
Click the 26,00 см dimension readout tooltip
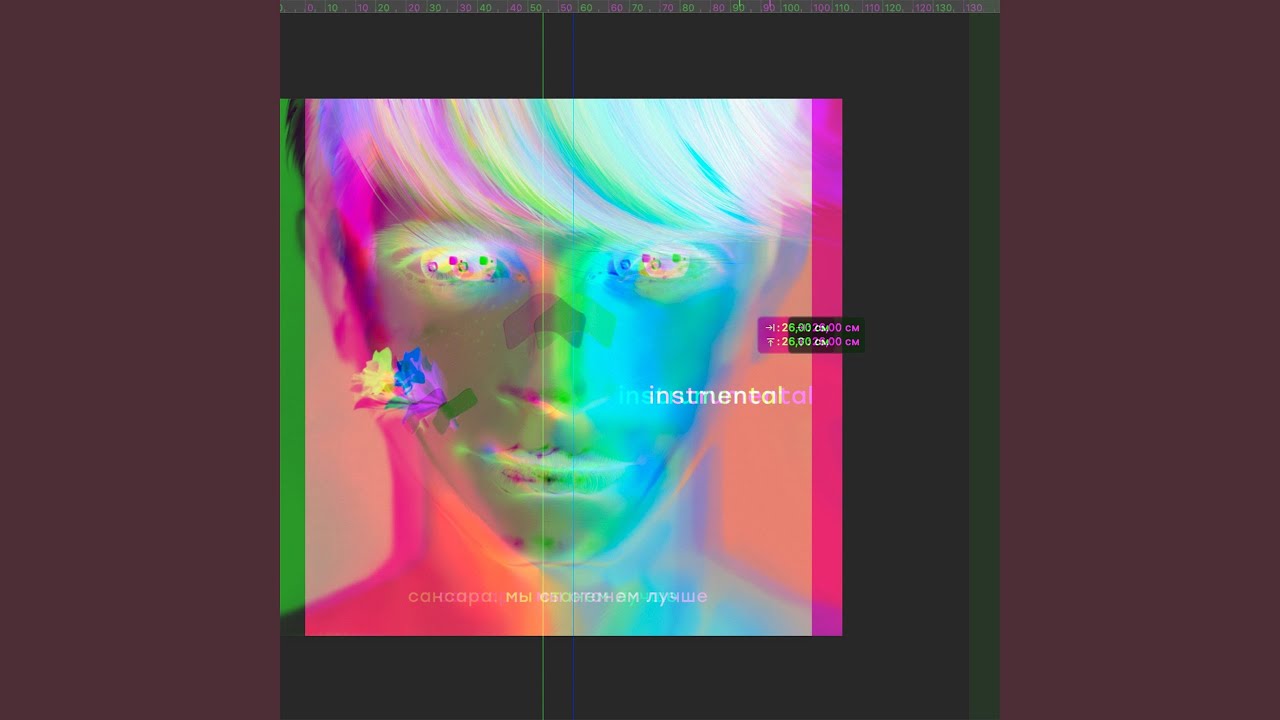click(810, 335)
